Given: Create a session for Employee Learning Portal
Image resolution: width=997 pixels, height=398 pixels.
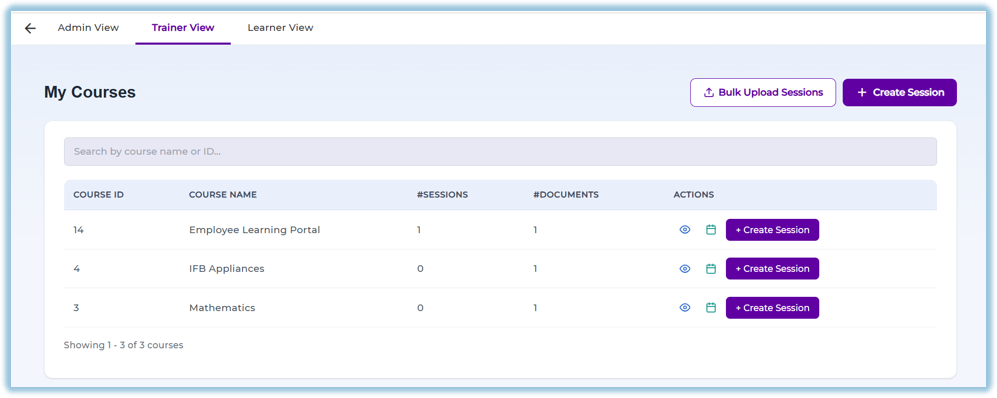Looking at the screenshot, I should click(773, 230).
